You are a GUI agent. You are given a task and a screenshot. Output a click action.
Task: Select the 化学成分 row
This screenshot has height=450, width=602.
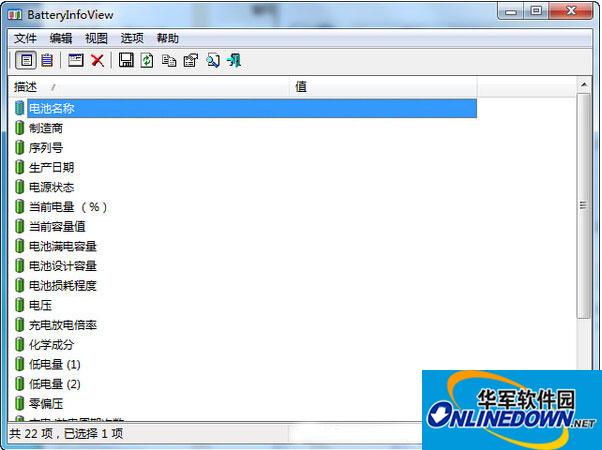(246, 344)
